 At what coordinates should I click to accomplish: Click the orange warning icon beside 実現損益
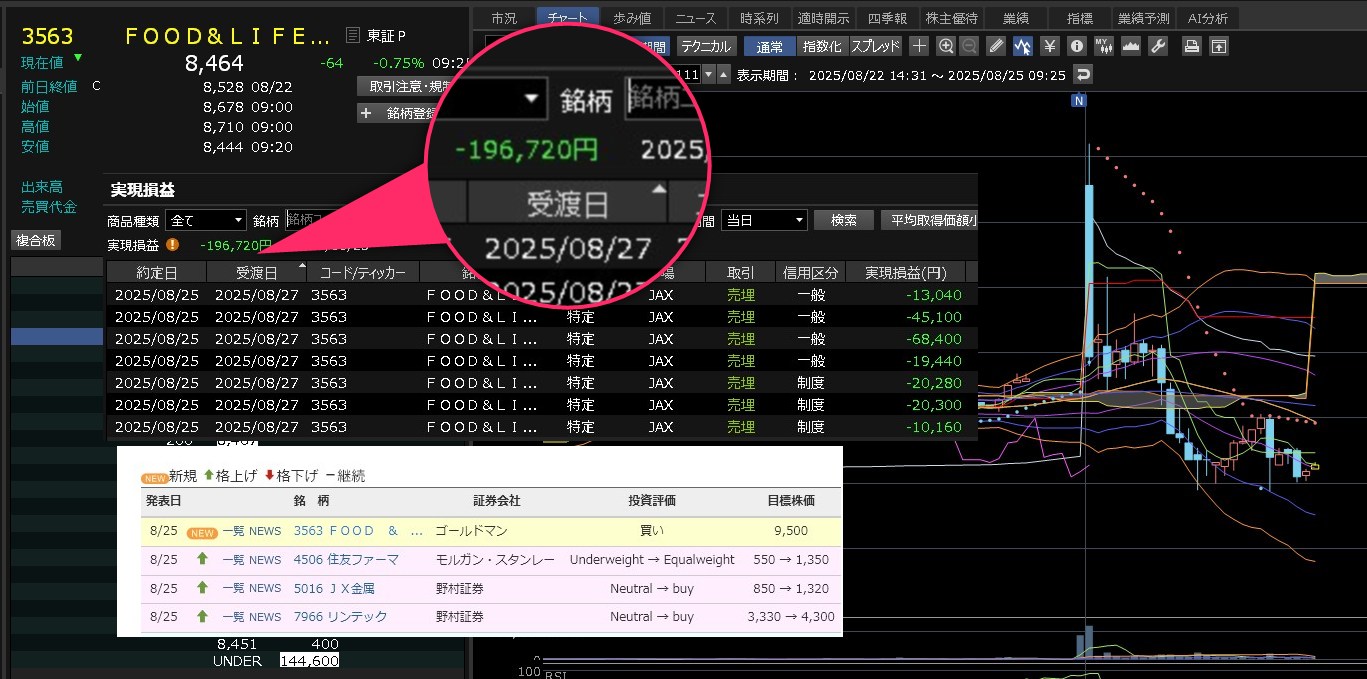click(172, 244)
